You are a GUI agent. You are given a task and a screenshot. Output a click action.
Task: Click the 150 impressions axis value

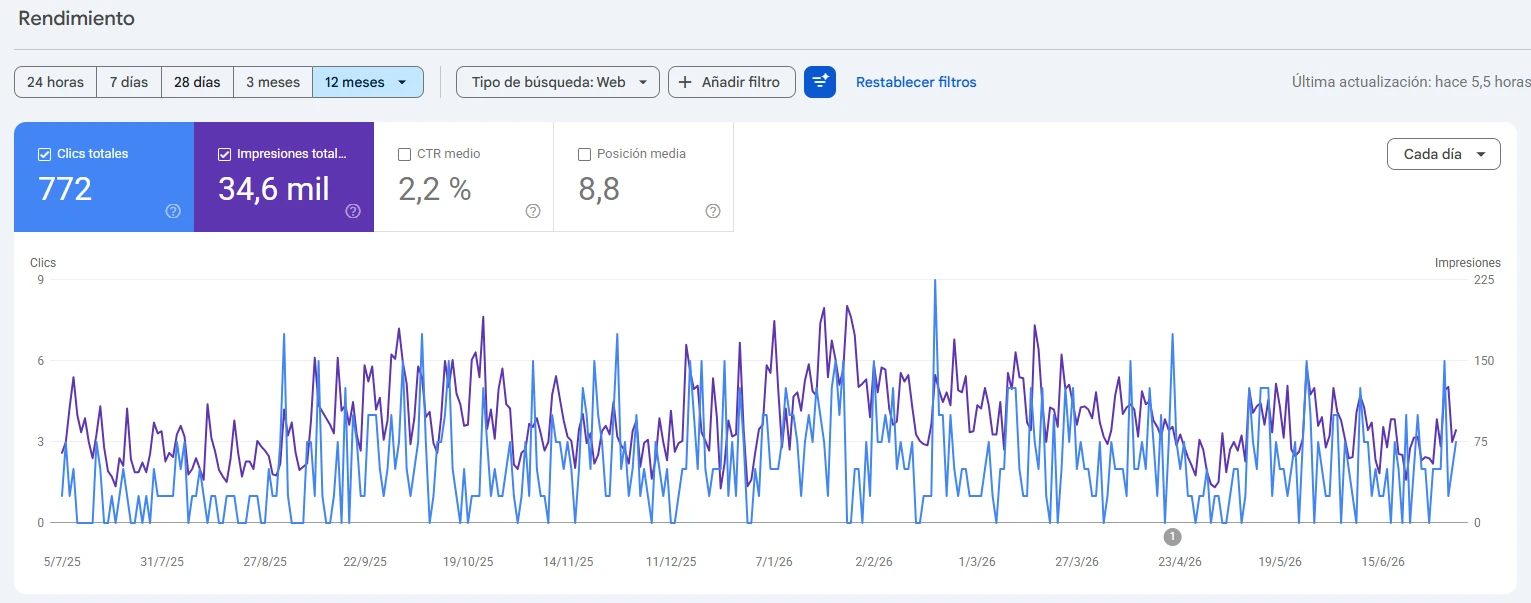1484,361
